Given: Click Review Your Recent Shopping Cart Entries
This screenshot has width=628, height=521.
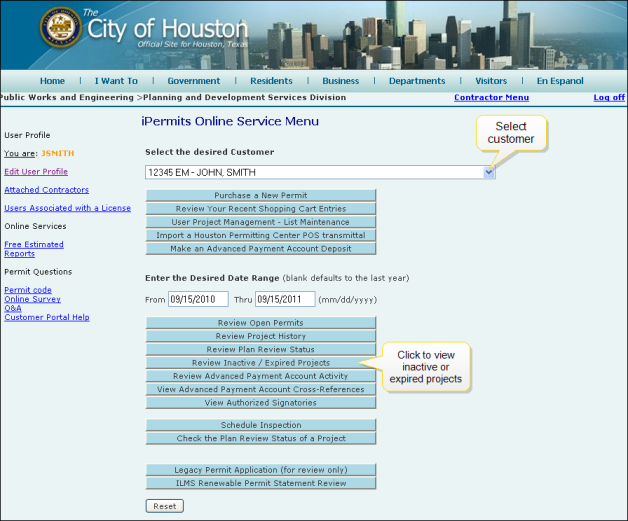Looking at the screenshot, I should click(261, 209).
